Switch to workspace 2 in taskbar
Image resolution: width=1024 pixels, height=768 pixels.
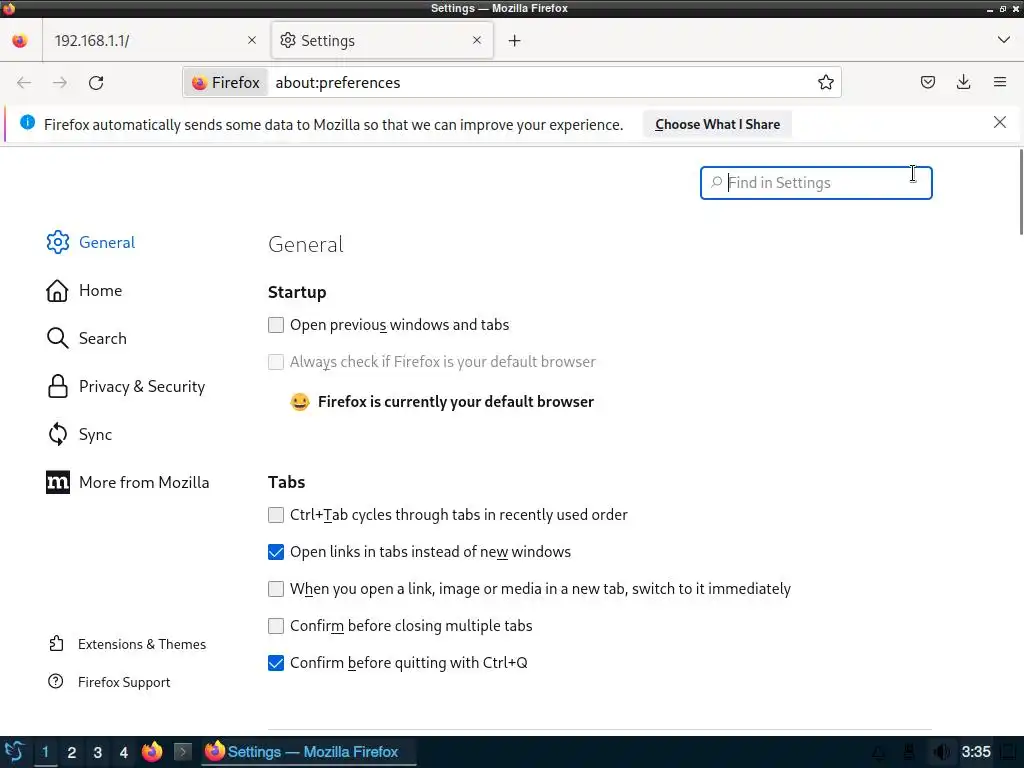(72, 752)
